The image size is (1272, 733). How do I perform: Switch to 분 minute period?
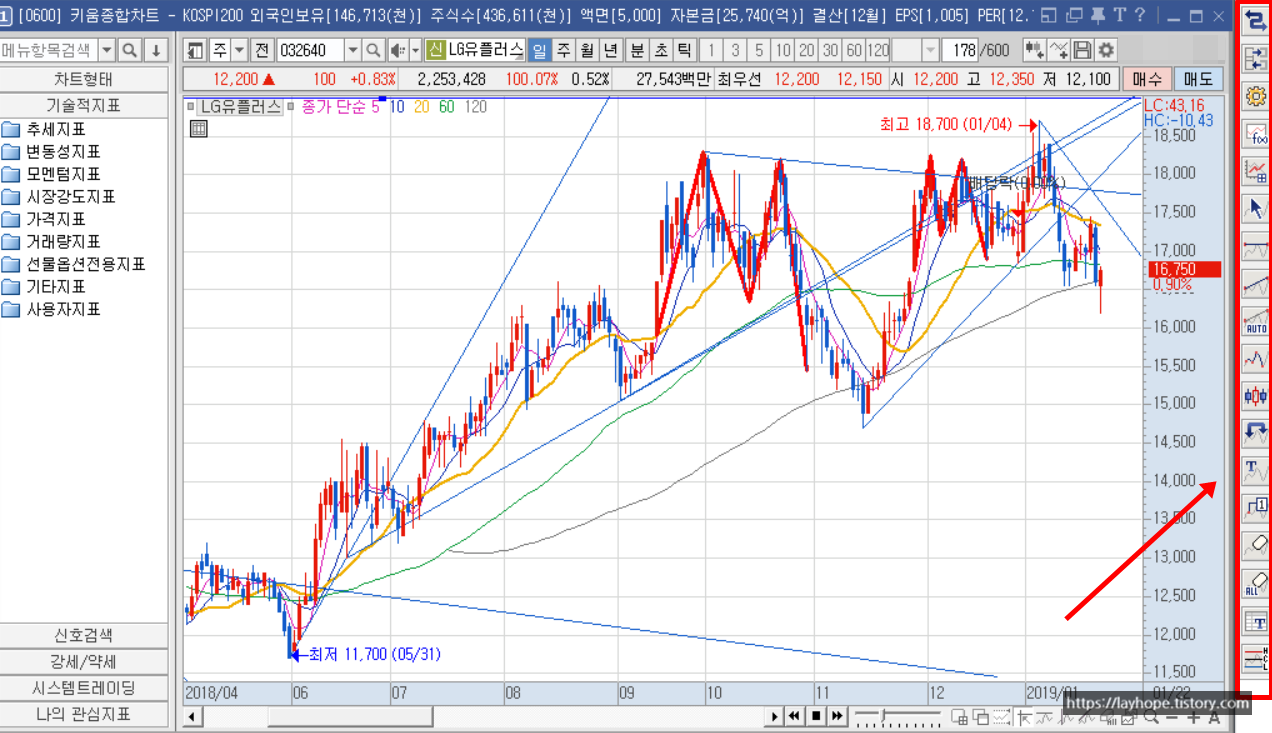tap(637, 50)
